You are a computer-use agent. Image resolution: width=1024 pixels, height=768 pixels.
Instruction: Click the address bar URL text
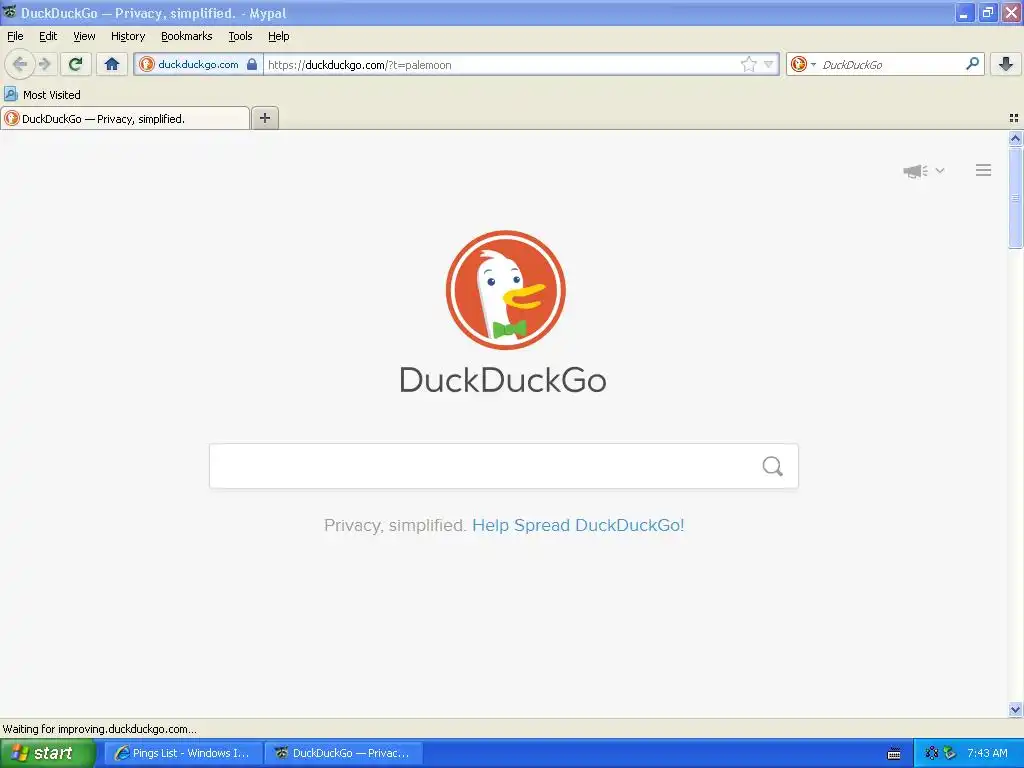360,65
